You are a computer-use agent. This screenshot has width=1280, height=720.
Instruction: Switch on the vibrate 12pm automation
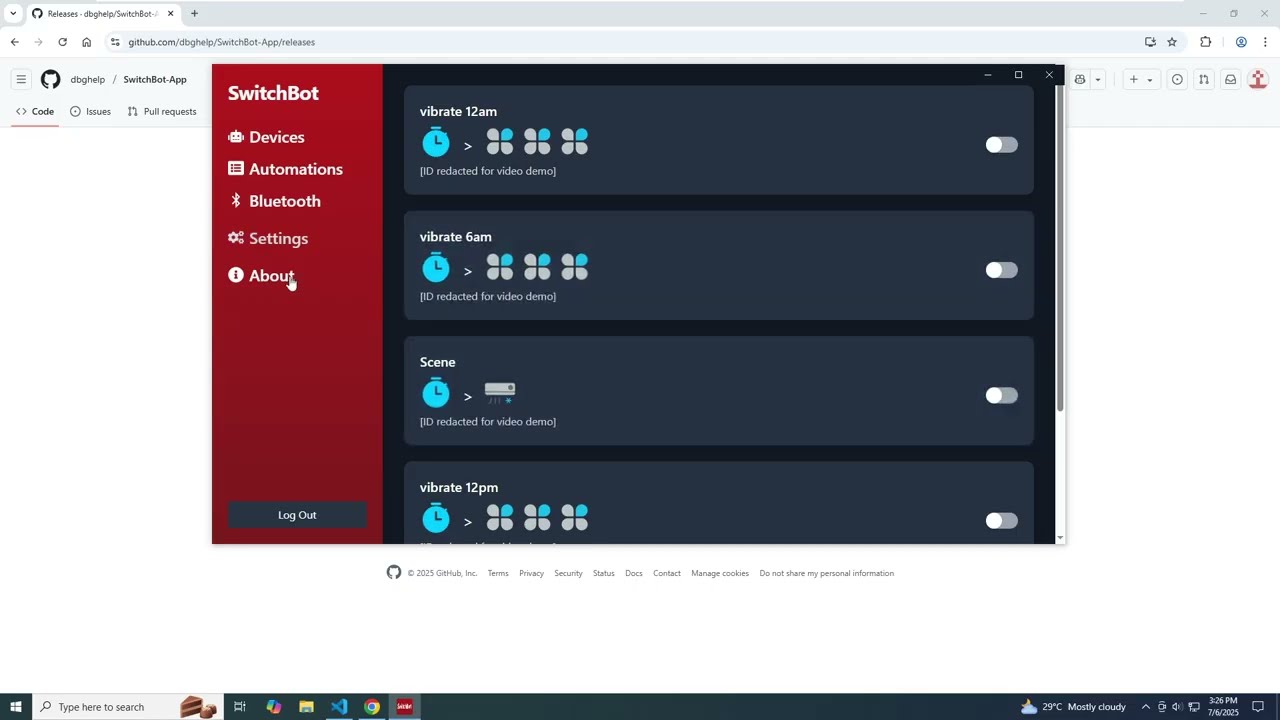(1001, 520)
